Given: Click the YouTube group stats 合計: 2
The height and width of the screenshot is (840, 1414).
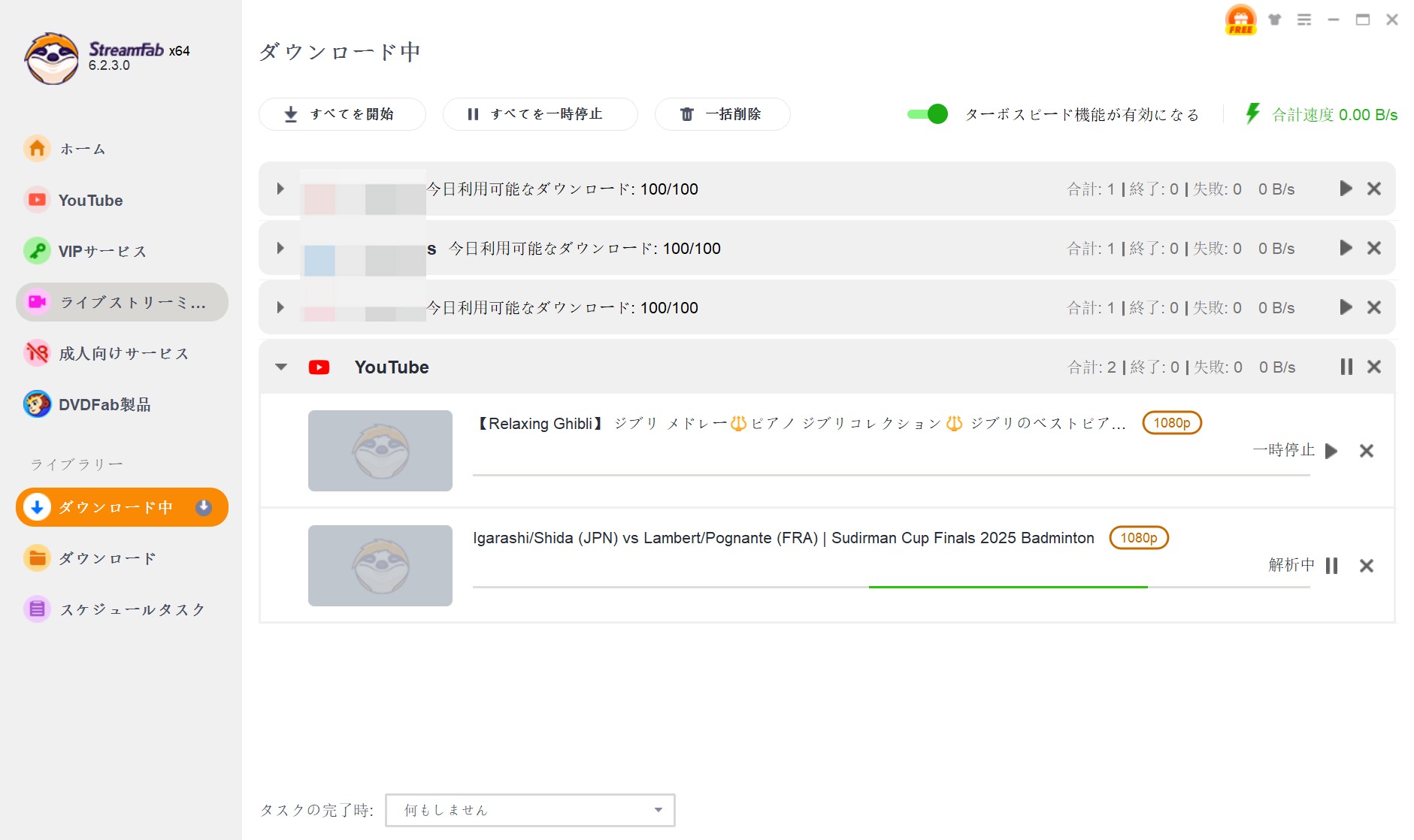Looking at the screenshot, I should (x=1092, y=367).
